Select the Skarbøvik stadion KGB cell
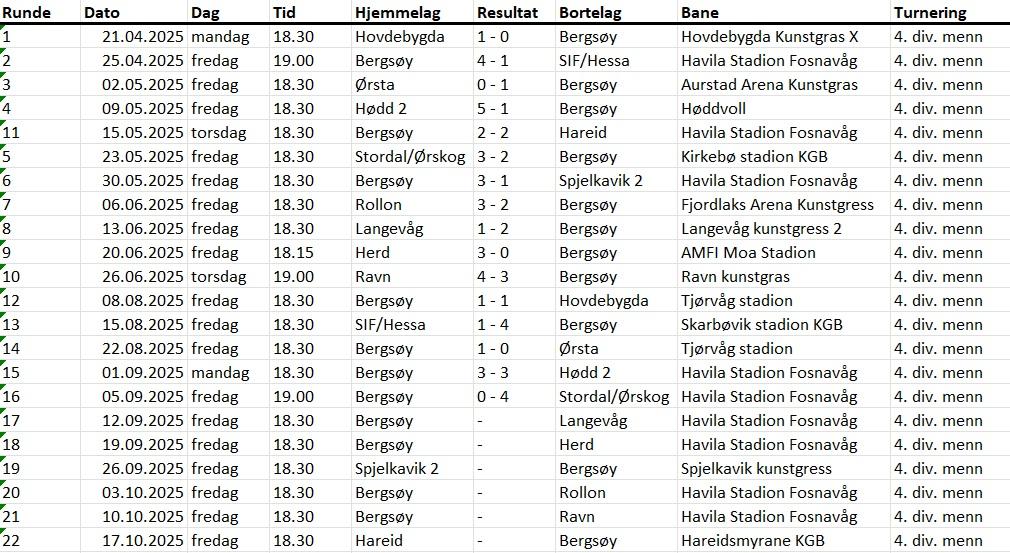Image resolution: width=1010 pixels, height=553 pixels. 761,325
